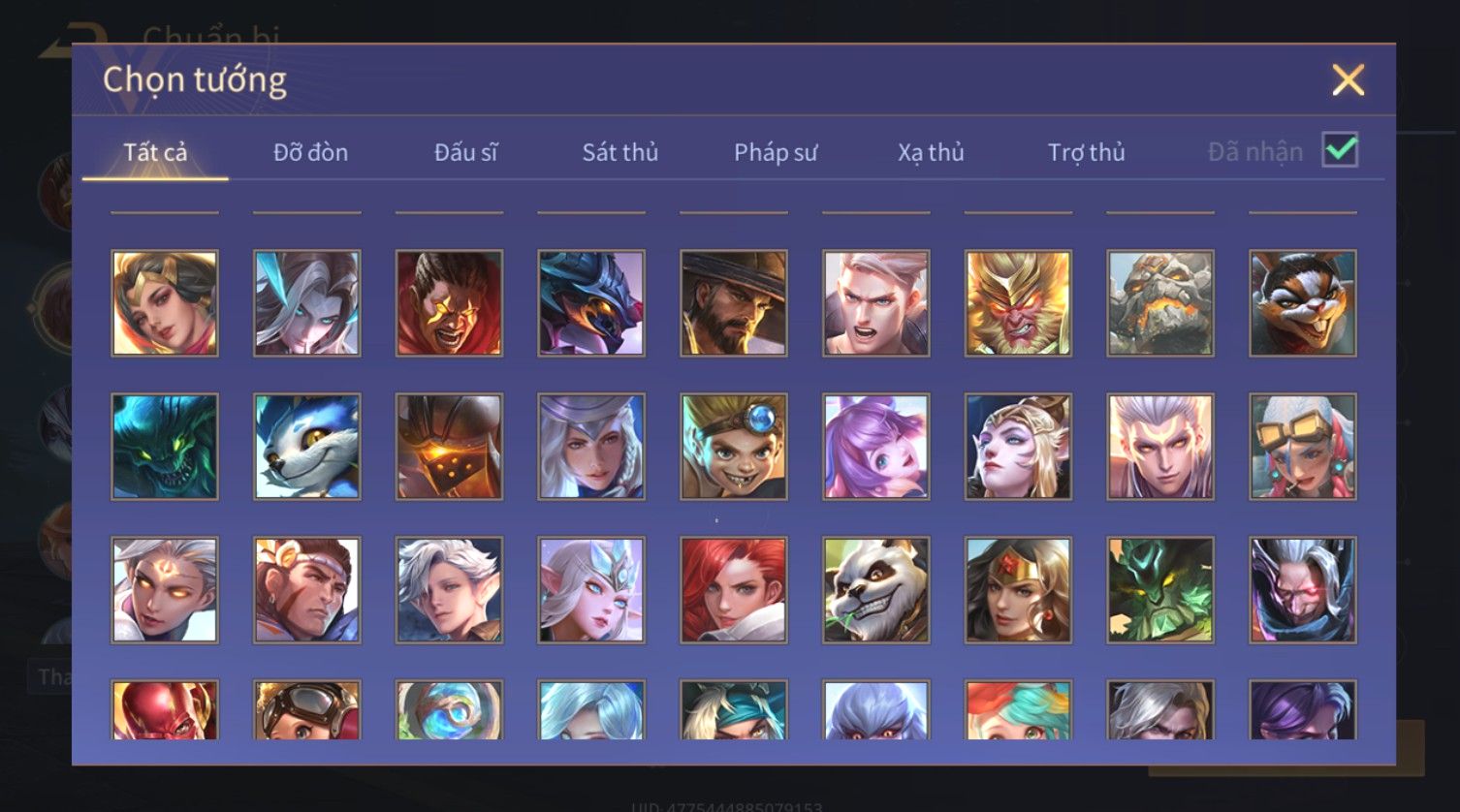The height and width of the screenshot is (812, 1460).
Task: Pick the woman with red star tiara
Action: [1018, 590]
